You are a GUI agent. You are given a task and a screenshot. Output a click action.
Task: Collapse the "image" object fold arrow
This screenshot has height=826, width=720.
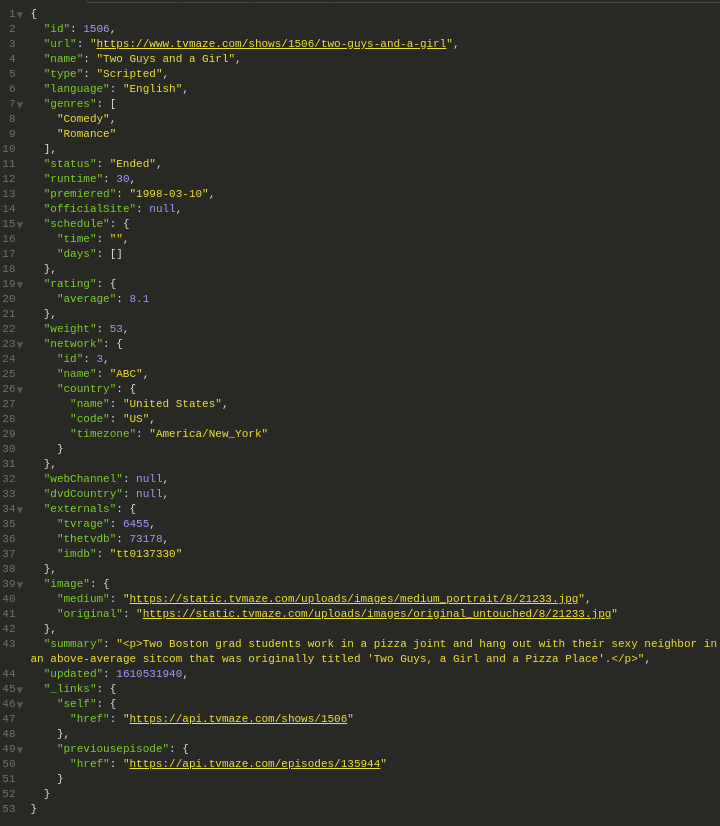click(x=19, y=585)
